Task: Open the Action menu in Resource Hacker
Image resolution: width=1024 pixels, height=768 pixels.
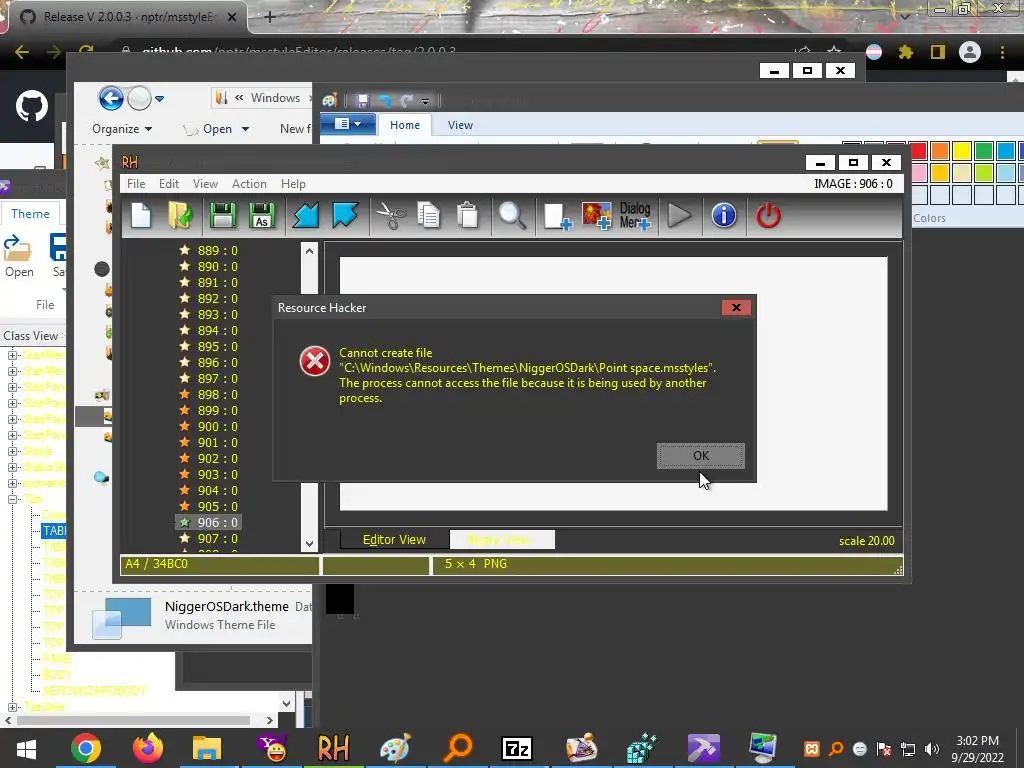Action: click(x=249, y=184)
